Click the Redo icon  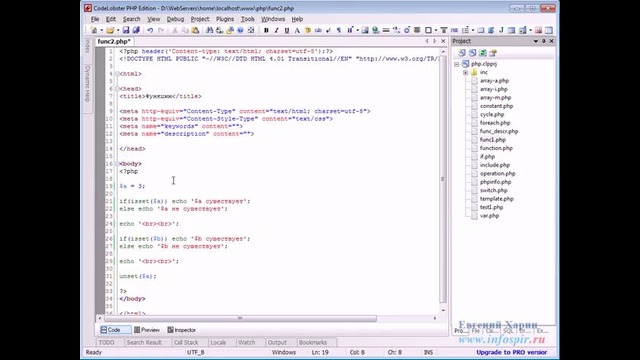161,30
